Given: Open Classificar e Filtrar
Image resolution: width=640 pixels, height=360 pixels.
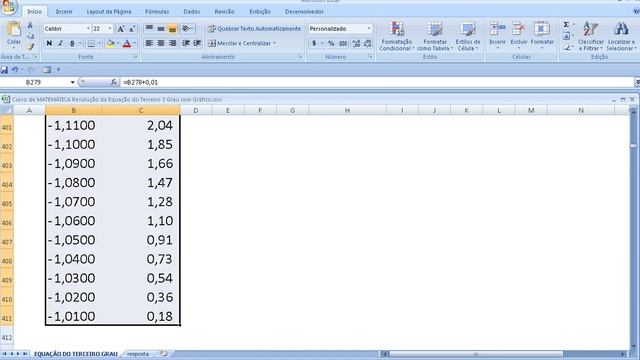Looking at the screenshot, I should 591,36.
